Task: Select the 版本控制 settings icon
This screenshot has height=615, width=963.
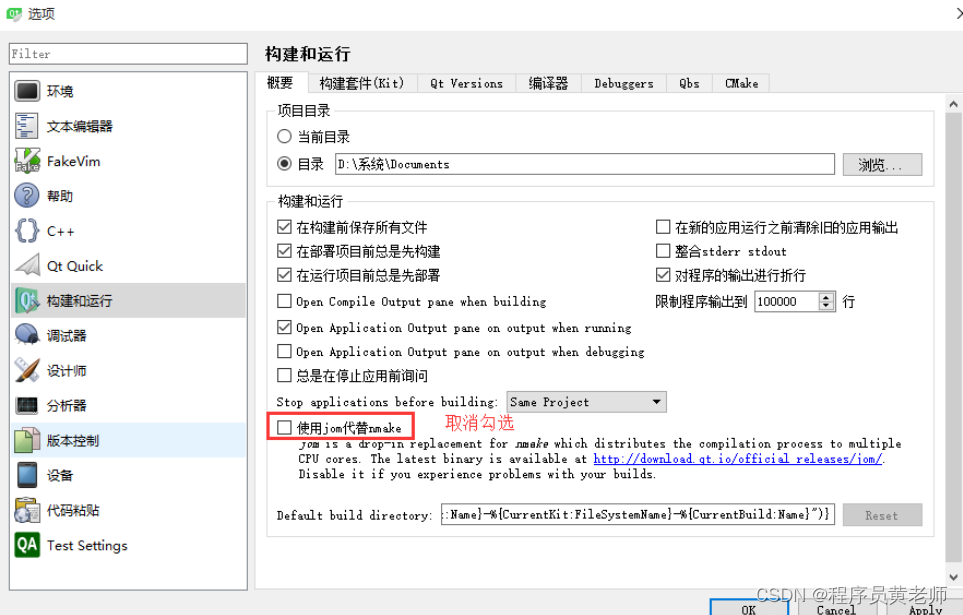Action: pos(27,440)
